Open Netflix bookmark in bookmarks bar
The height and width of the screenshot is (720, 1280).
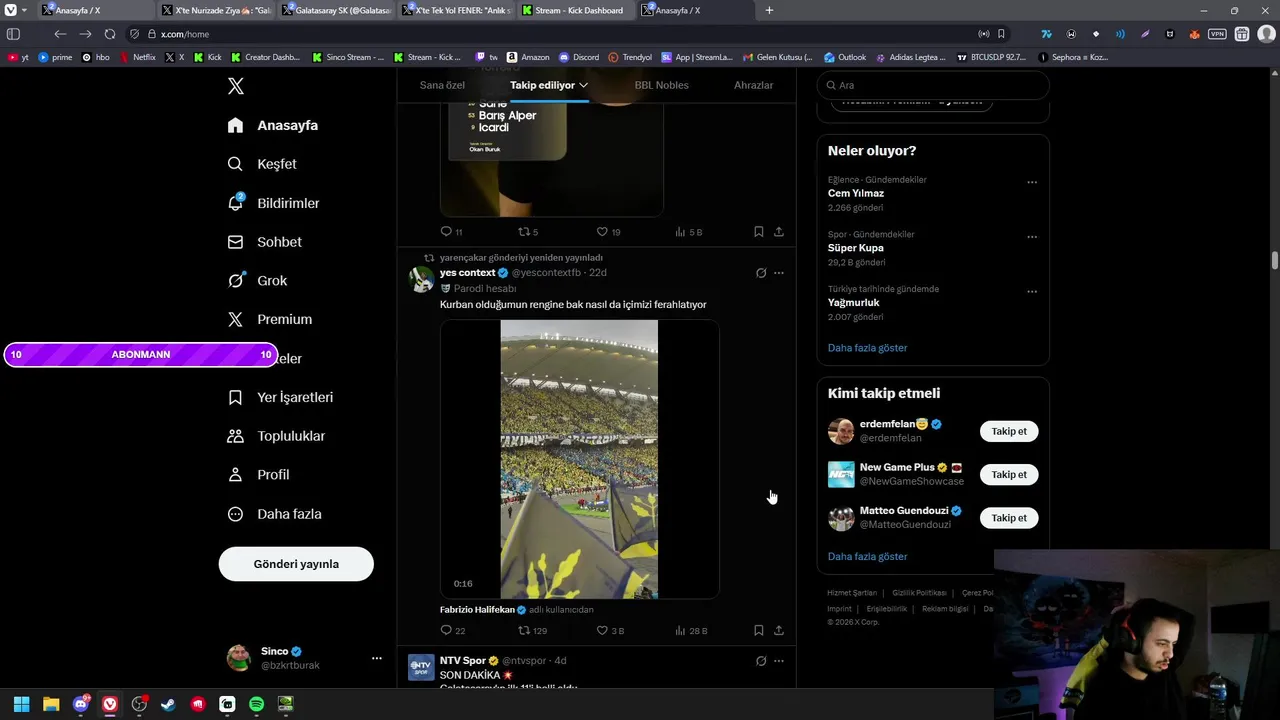pos(138,57)
